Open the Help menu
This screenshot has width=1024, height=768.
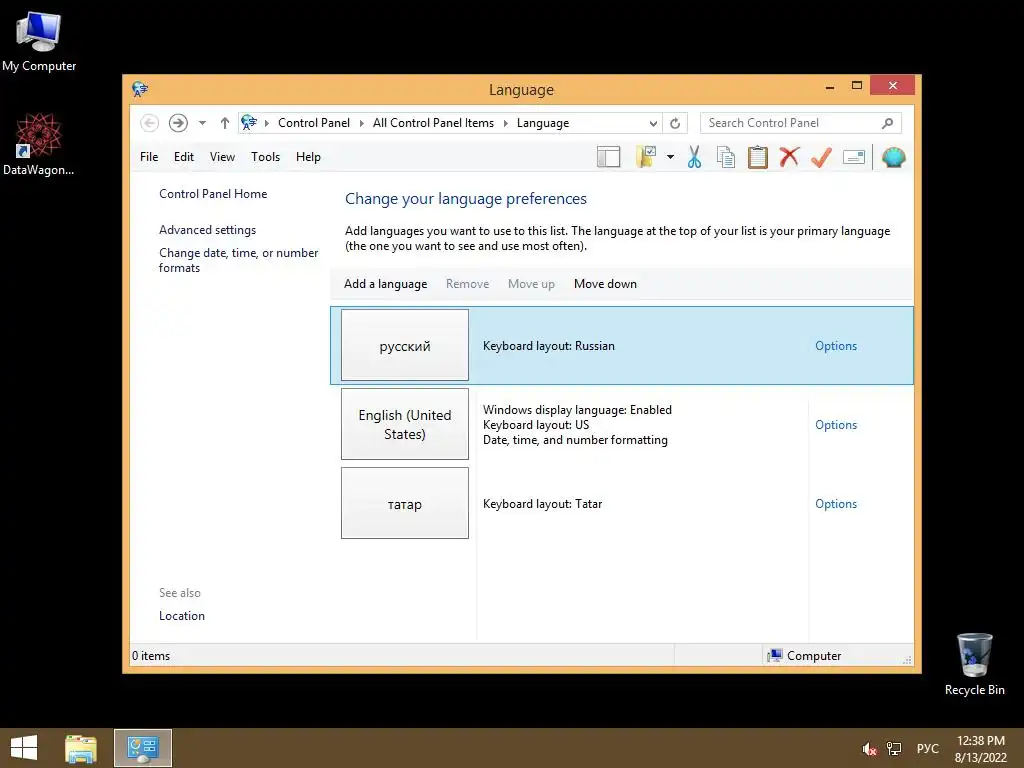308,157
